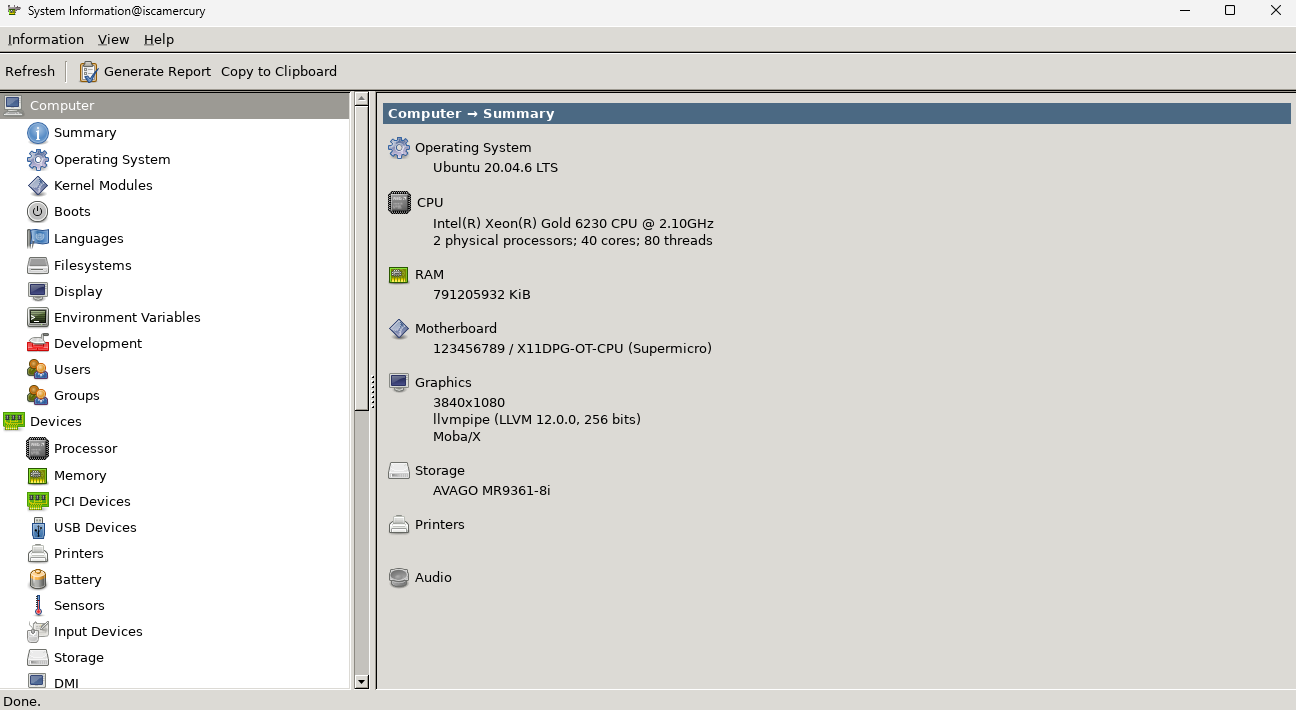The image size is (1296, 710).
Task: Click the Printers heading in summary
Action: coord(440,524)
